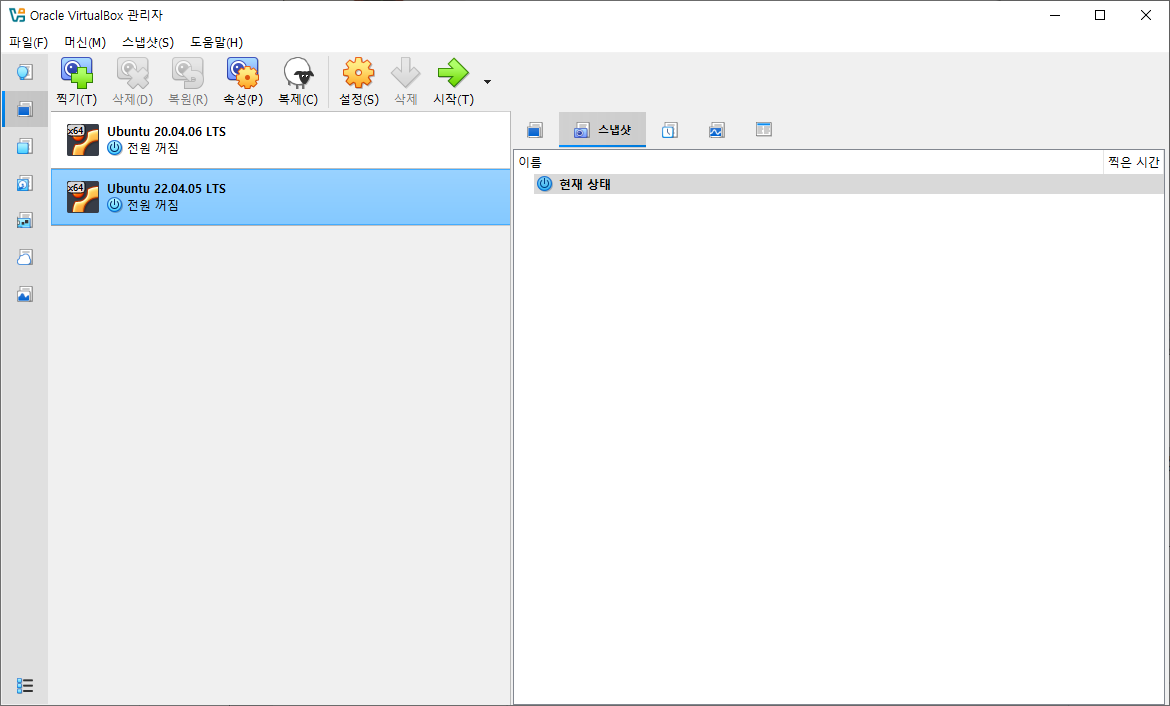Open the 파일(F) menu
This screenshot has width=1170, height=706.
[x=28, y=43]
